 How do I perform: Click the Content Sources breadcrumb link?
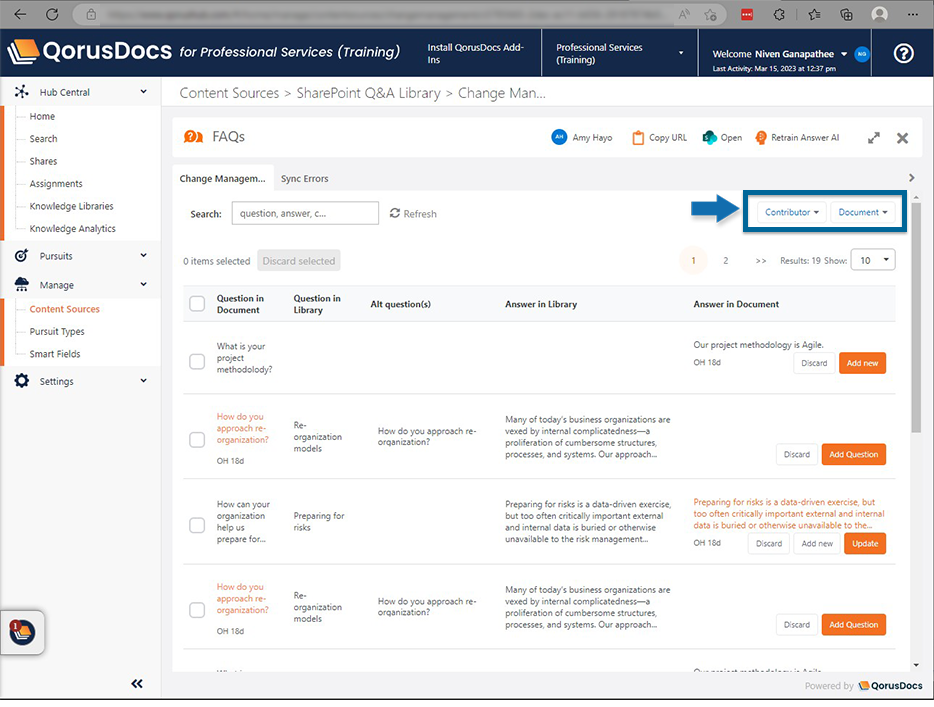[229, 93]
